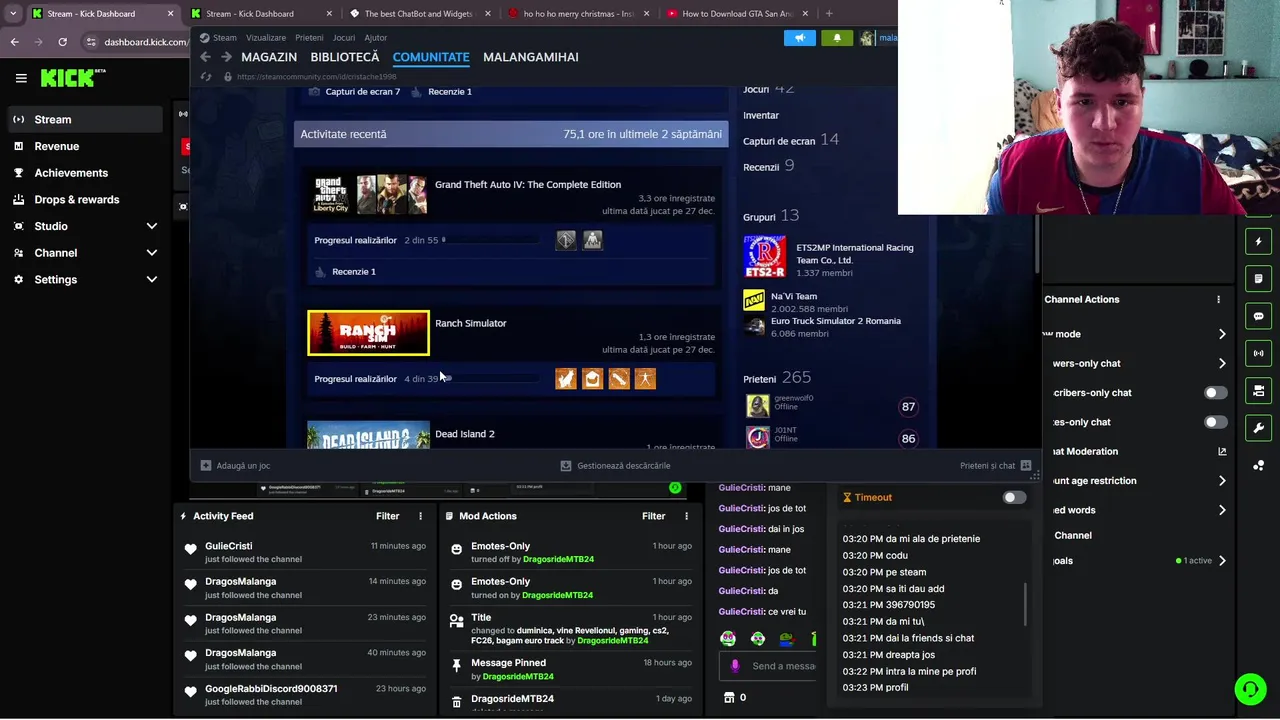
Task: Open goals chevron with 1 active
Action: [x=1222, y=561]
